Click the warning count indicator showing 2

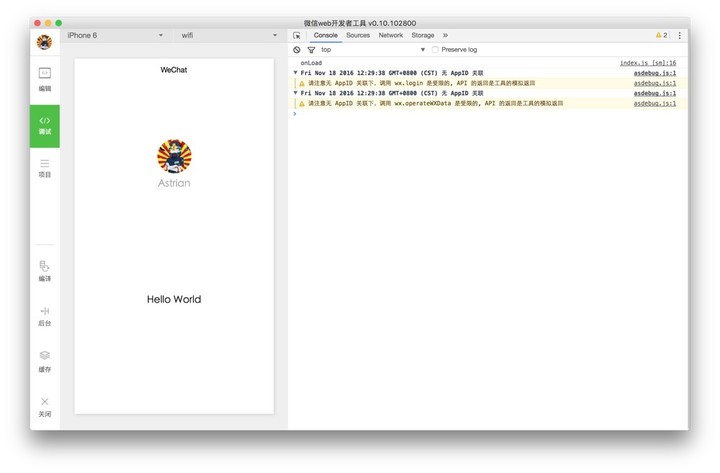[662, 35]
